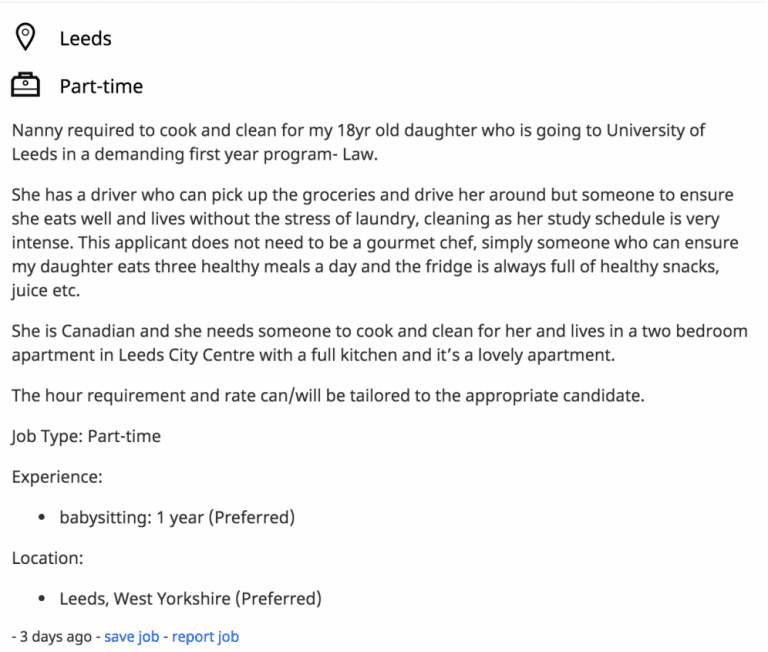
Task: Click the word 'gourmet chef' in description
Action: [x=422, y=242]
